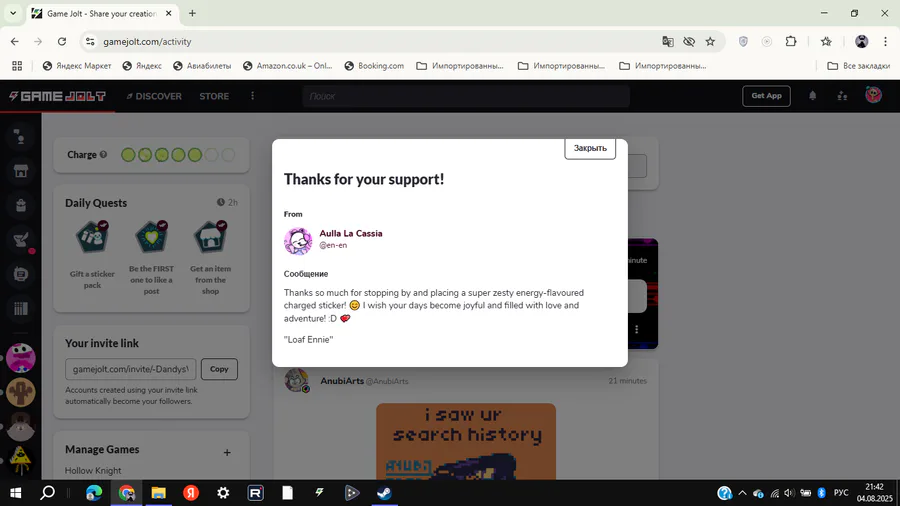This screenshot has height=506, width=900.
Task: Open the post options three-dot menu
Action: point(637,329)
